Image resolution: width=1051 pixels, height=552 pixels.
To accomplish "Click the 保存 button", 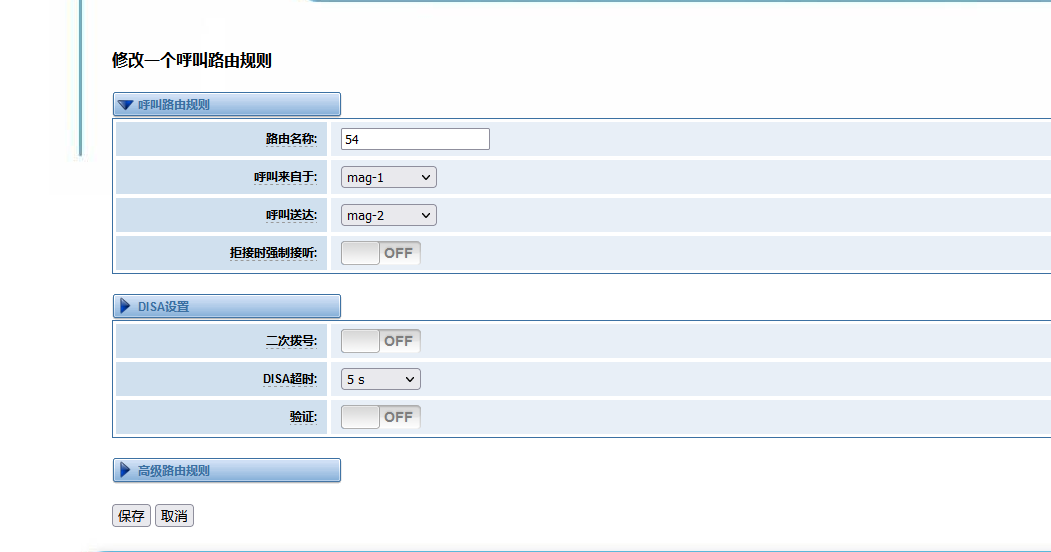I will 131,516.
